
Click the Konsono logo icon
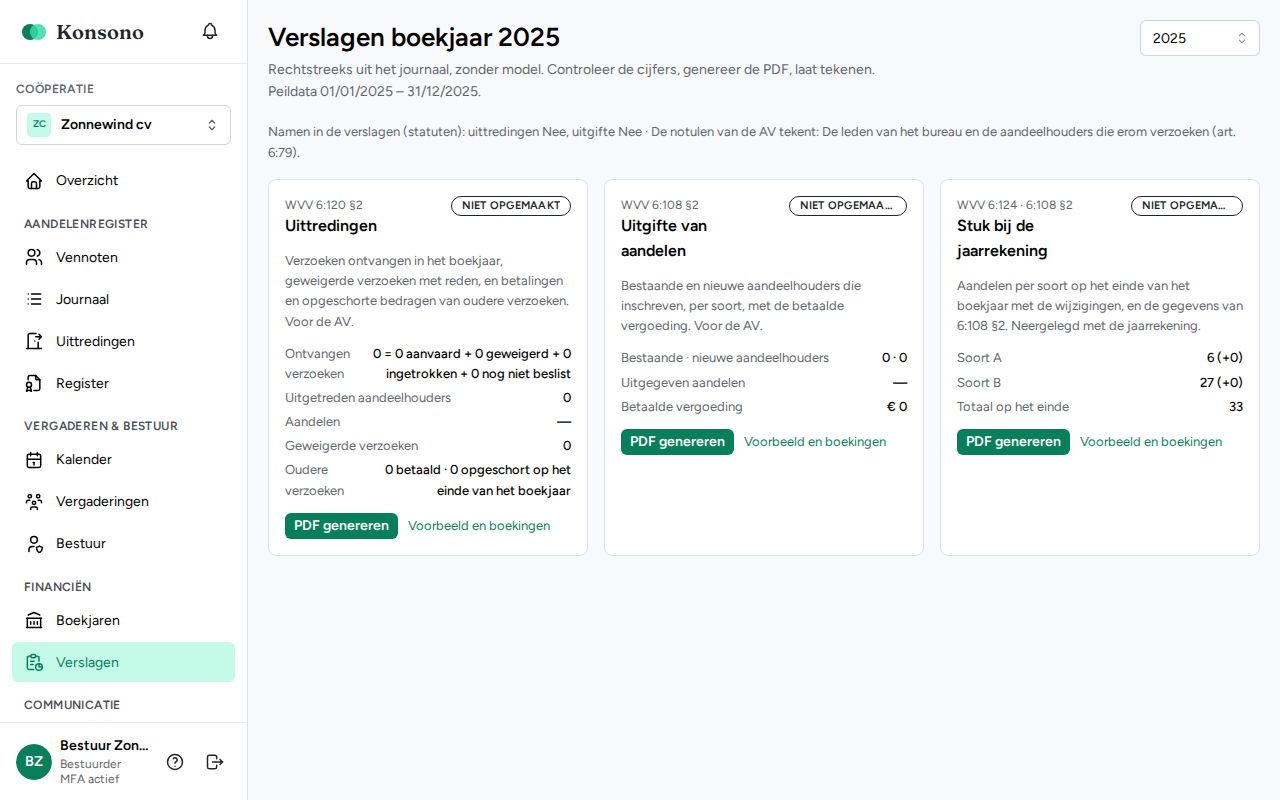[x=34, y=32]
